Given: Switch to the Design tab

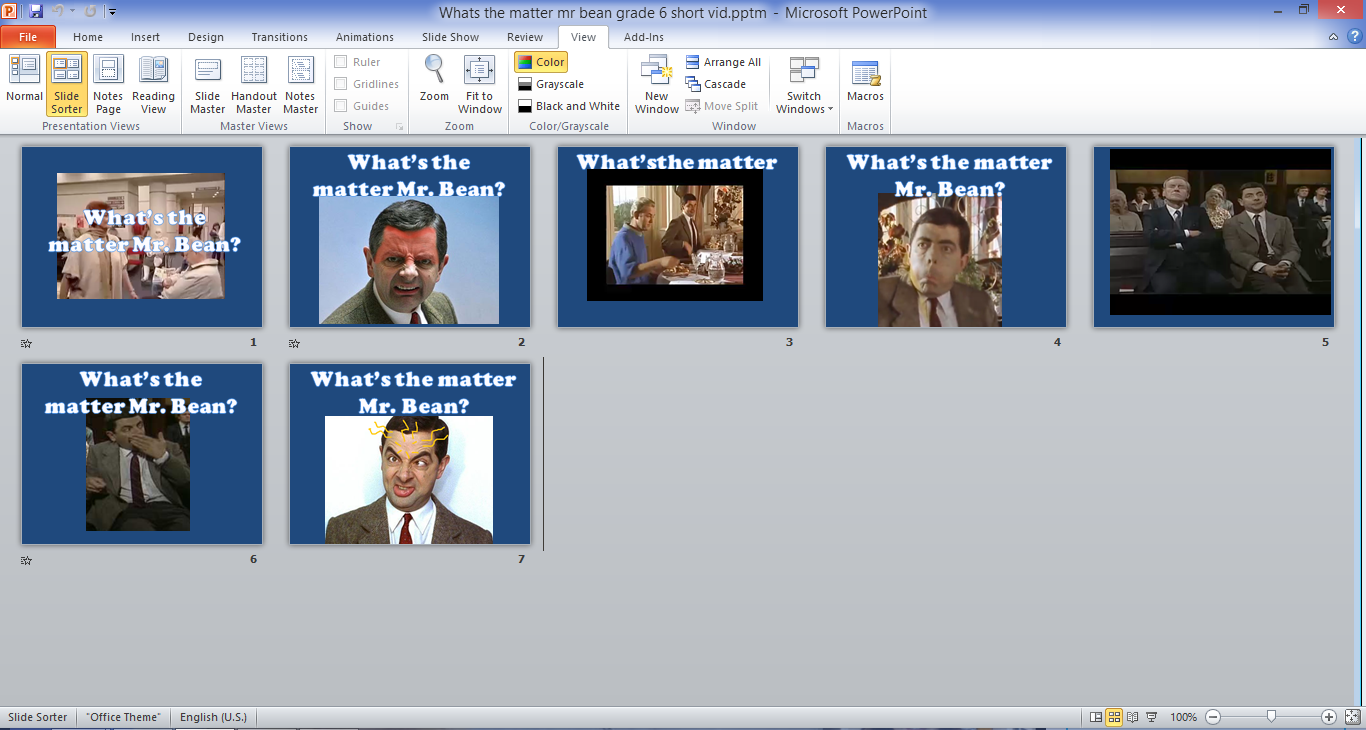Looking at the screenshot, I should (x=206, y=37).
